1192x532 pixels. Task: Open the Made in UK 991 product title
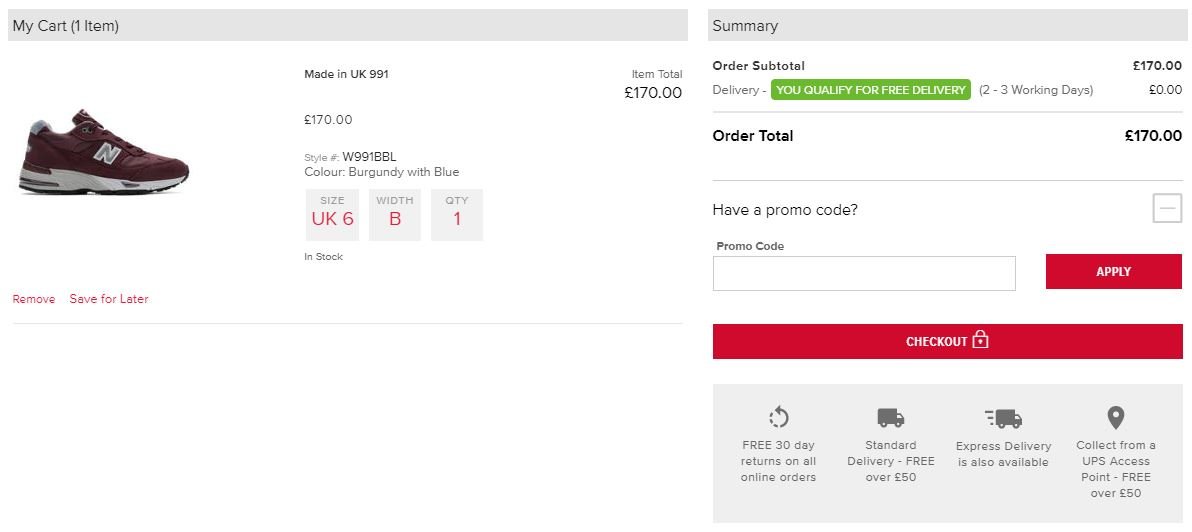point(346,74)
